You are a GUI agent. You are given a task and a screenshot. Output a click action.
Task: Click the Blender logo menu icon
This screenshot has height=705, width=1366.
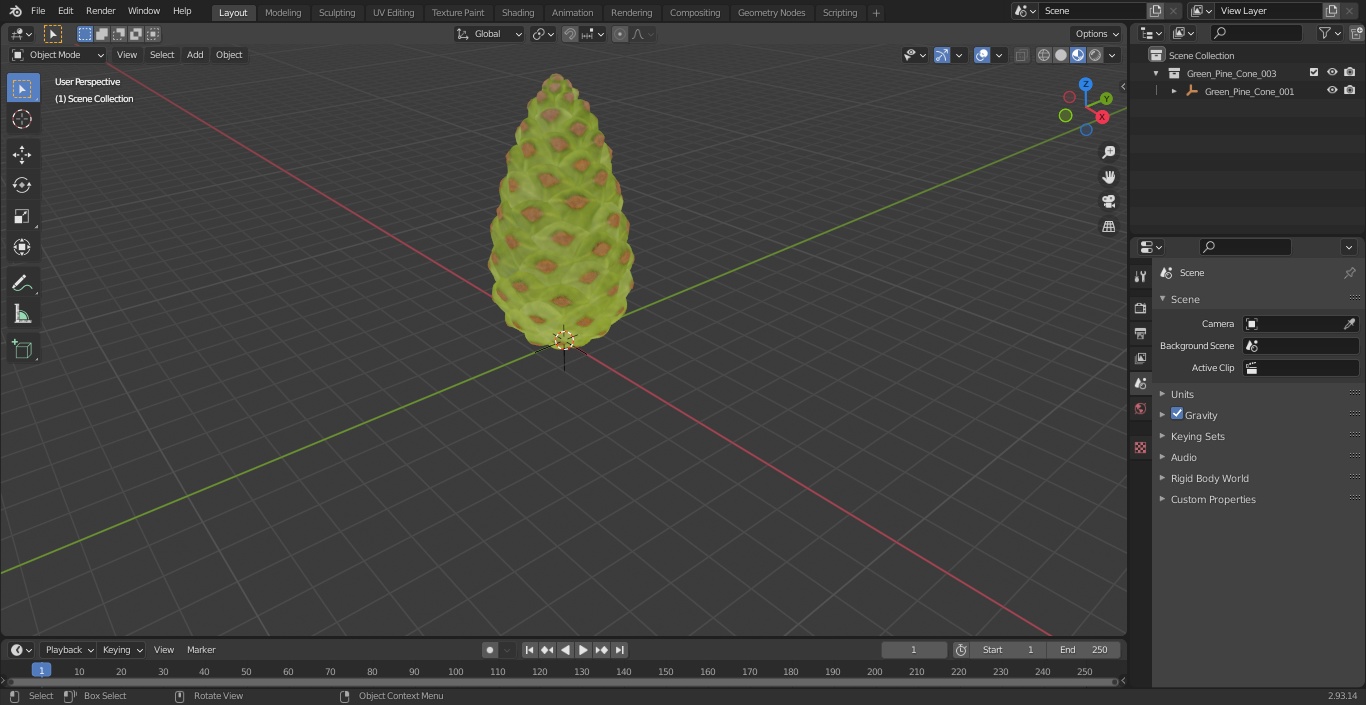[15, 11]
